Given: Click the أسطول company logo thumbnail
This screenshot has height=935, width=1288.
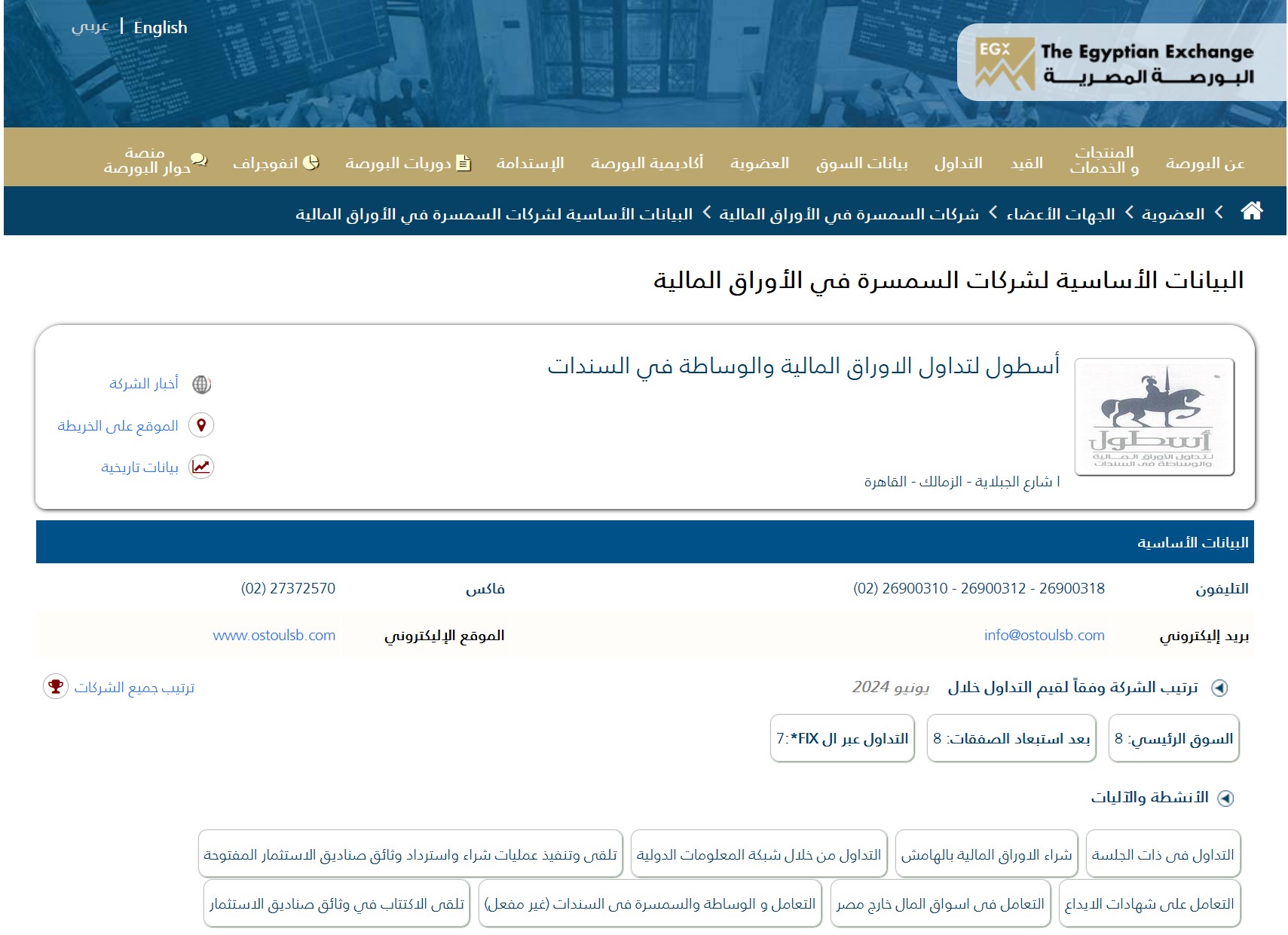Looking at the screenshot, I should click(1155, 417).
